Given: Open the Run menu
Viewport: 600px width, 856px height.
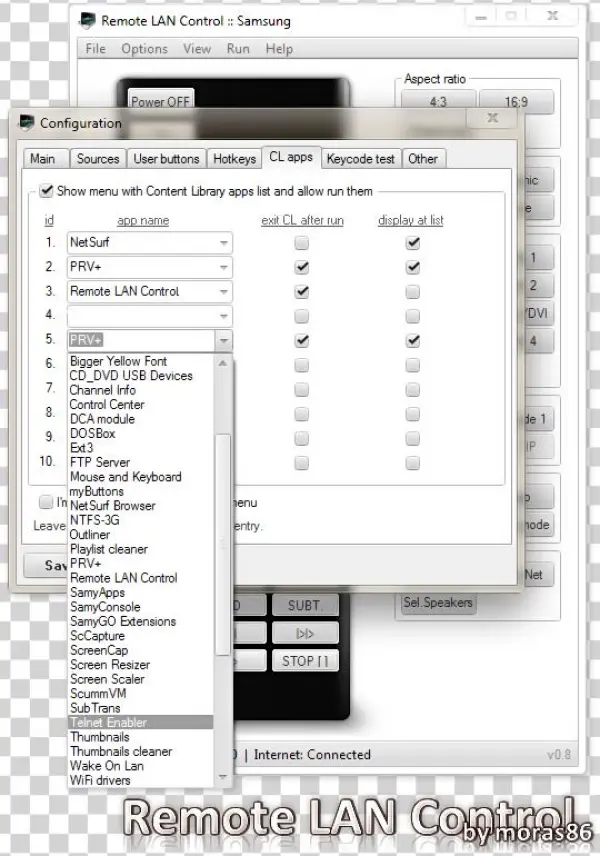Looking at the screenshot, I should [238, 49].
